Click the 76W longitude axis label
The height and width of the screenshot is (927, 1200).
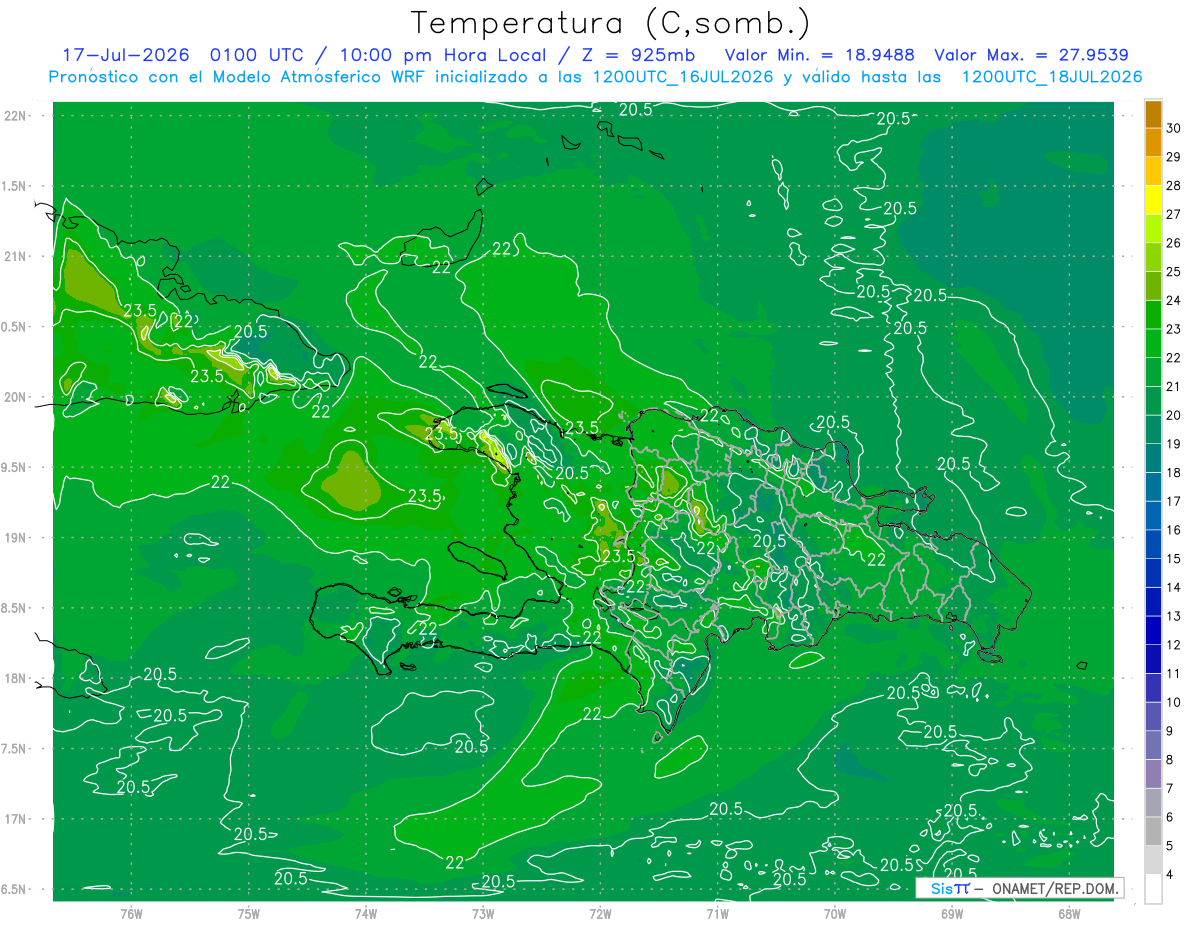click(x=131, y=913)
